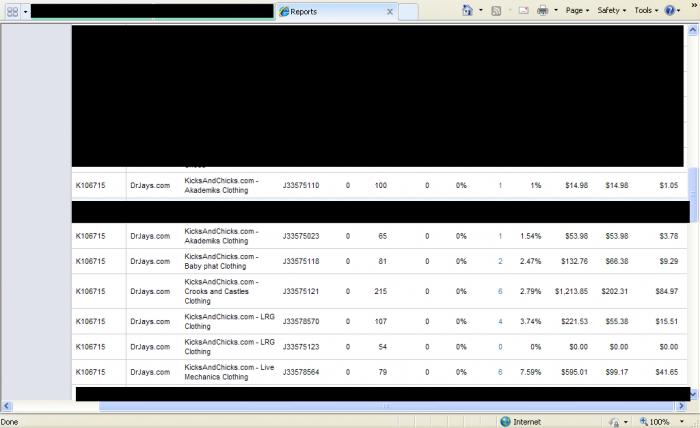Click the Protected Mode lock icon
This screenshot has height=428, width=700.
[614, 422]
